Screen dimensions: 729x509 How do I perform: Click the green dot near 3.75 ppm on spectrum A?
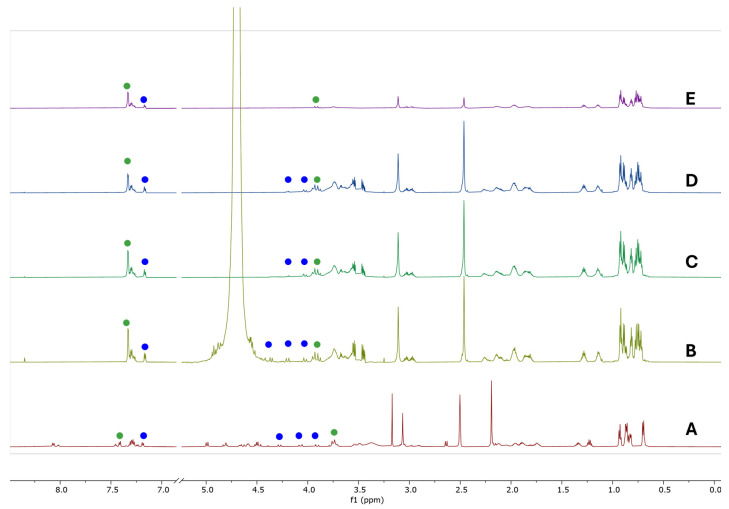(334, 432)
